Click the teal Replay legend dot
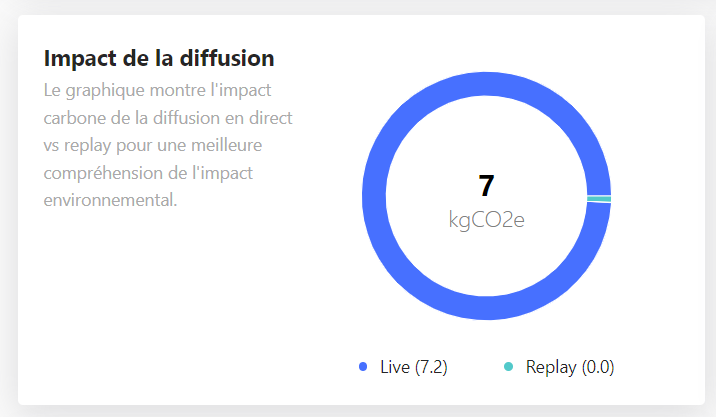 tap(508, 367)
